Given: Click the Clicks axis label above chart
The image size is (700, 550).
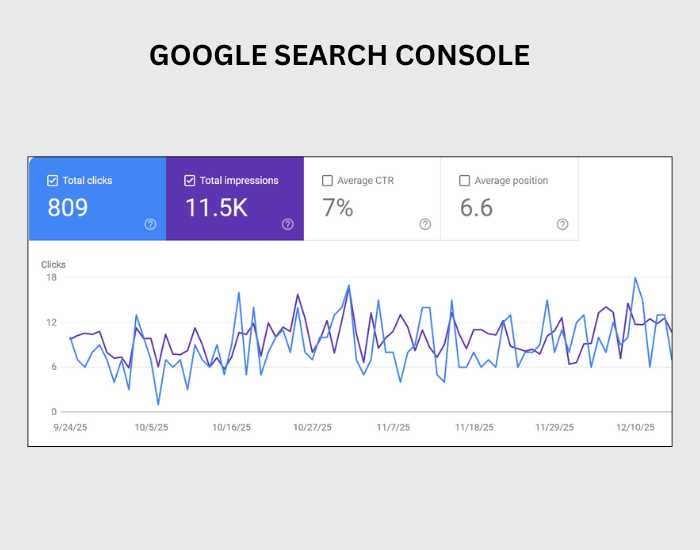Looking at the screenshot, I should [53, 265].
